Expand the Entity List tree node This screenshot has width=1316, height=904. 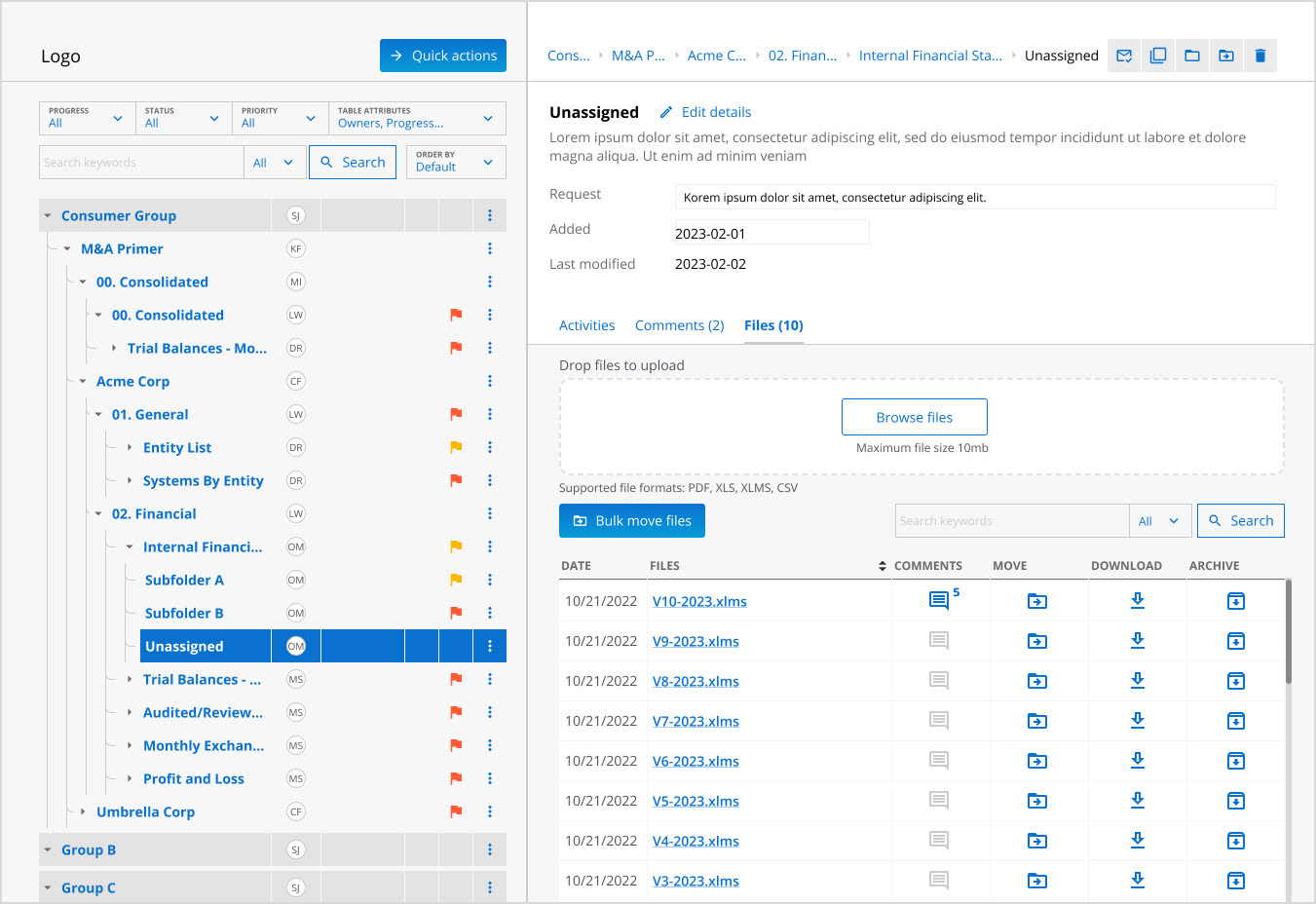tap(130, 447)
